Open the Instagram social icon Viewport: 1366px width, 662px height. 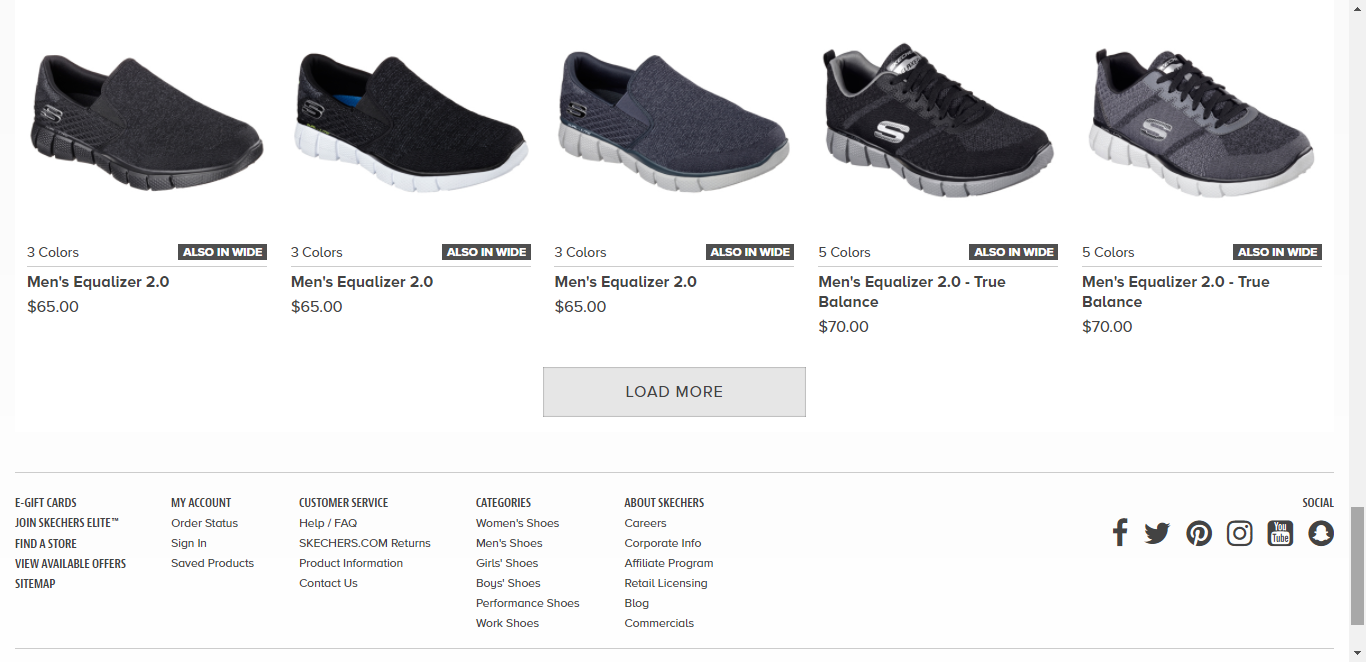1240,533
